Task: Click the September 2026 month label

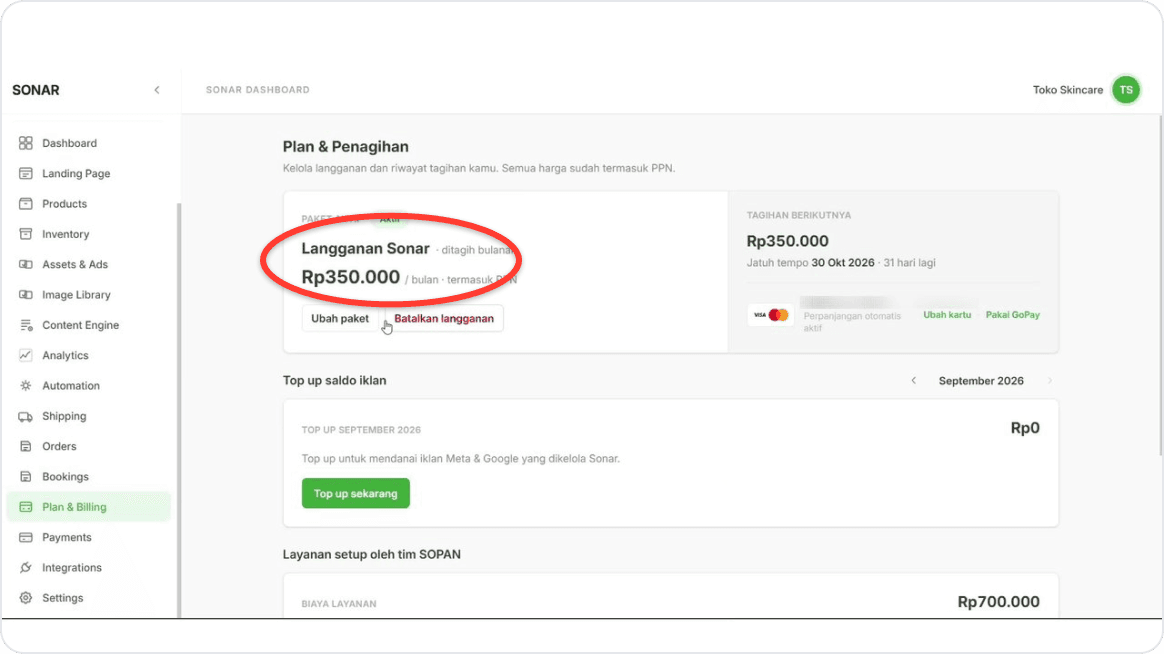Action: click(x=981, y=381)
